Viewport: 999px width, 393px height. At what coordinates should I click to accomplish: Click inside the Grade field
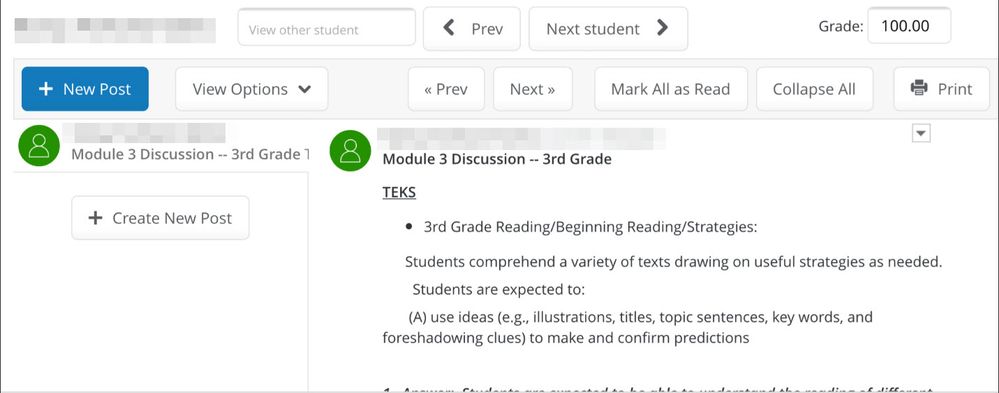click(909, 26)
